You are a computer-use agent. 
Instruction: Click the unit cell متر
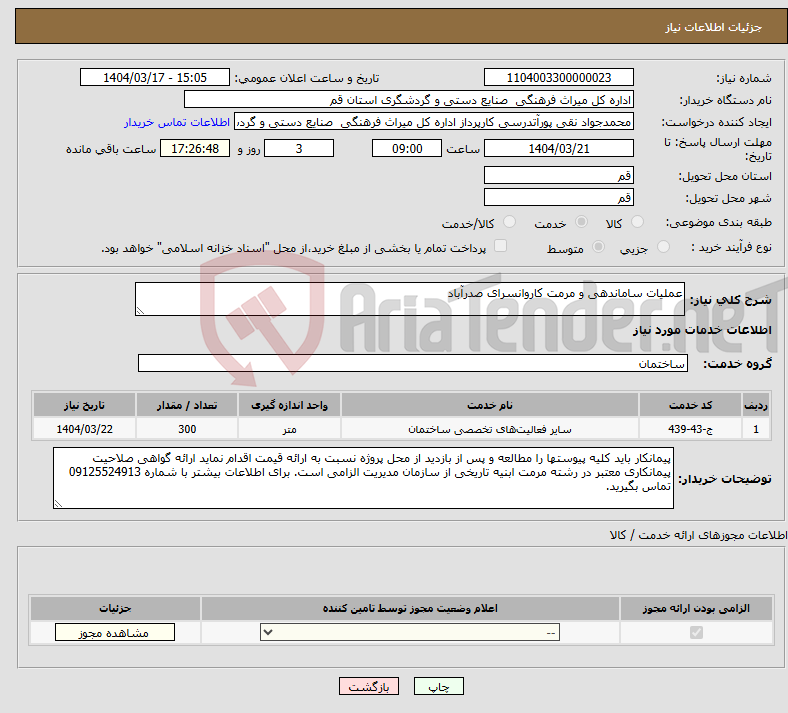[289, 429]
